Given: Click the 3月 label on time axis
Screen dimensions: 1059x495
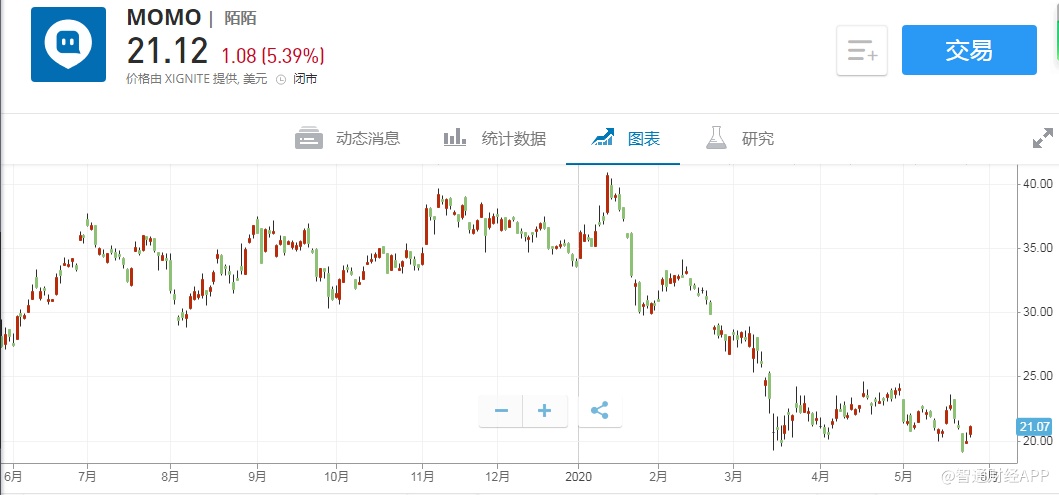Looking at the screenshot, I should click(733, 476).
